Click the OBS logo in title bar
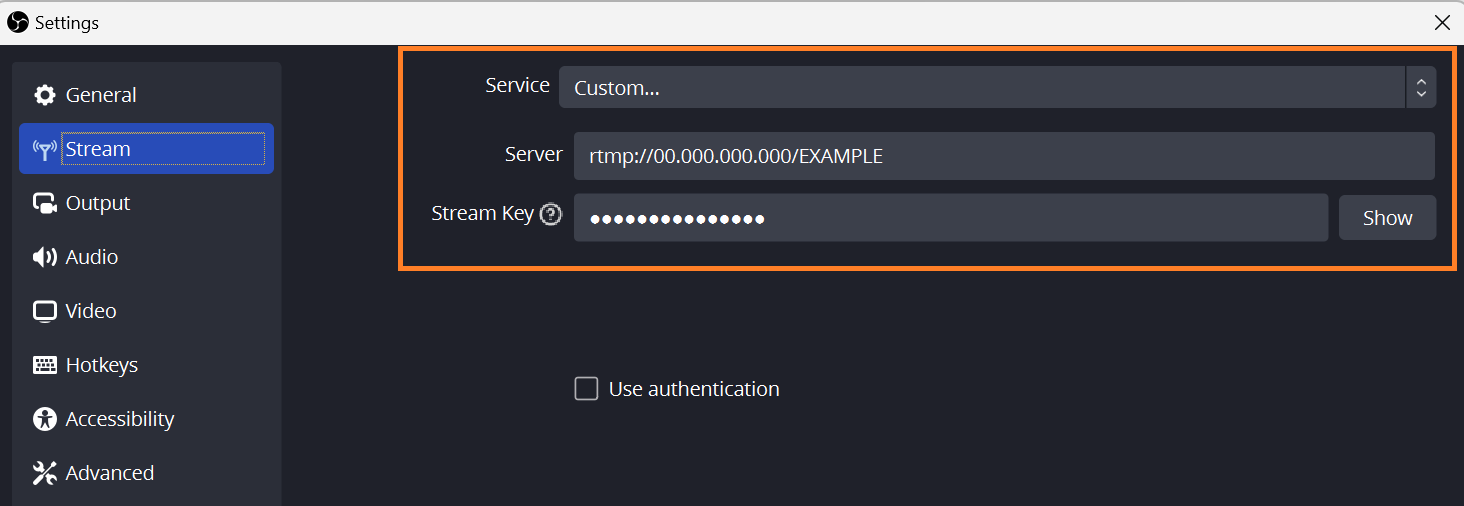 [x=18, y=22]
